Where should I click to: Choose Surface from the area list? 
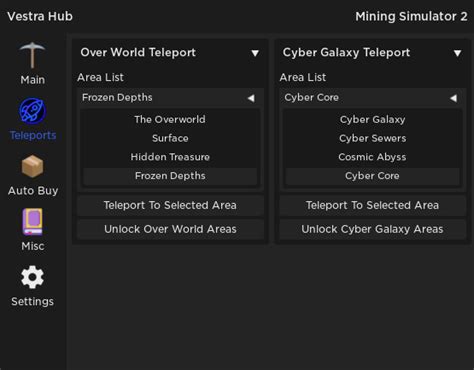(x=170, y=138)
